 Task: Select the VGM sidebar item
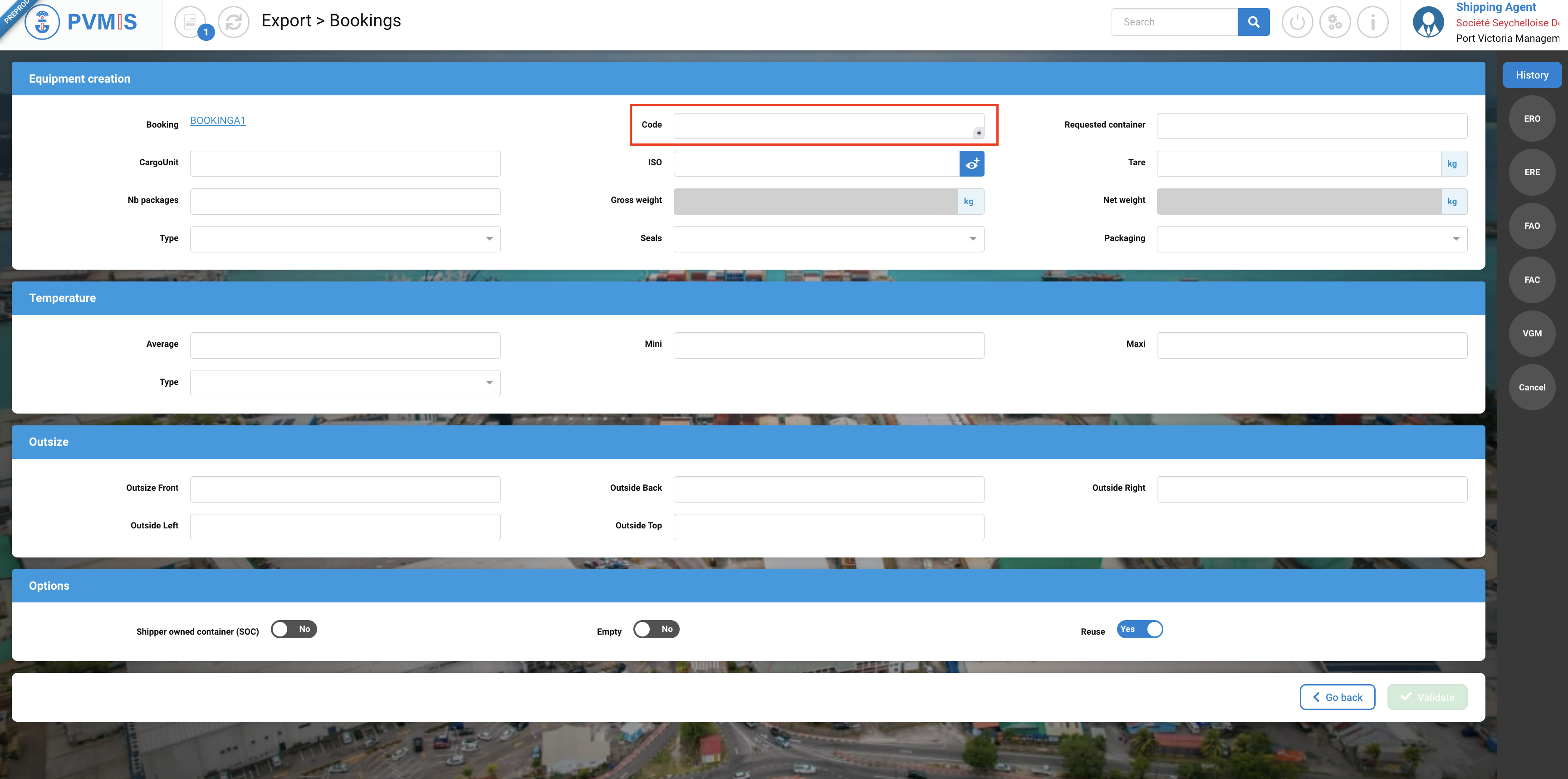(1532, 333)
